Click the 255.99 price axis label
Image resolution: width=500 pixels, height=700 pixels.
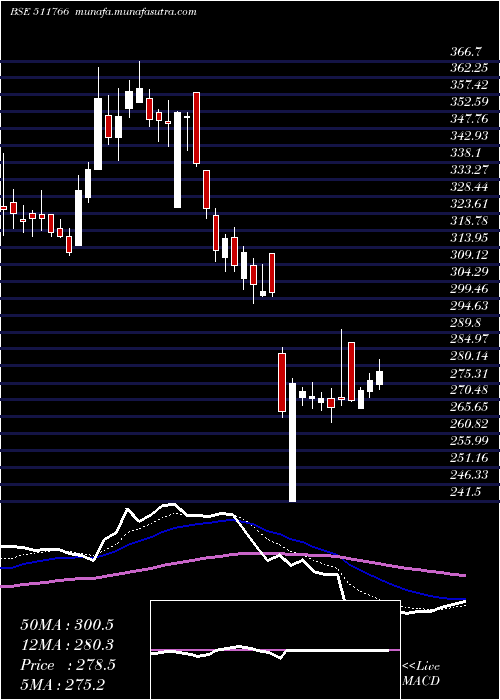coord(469,442)
